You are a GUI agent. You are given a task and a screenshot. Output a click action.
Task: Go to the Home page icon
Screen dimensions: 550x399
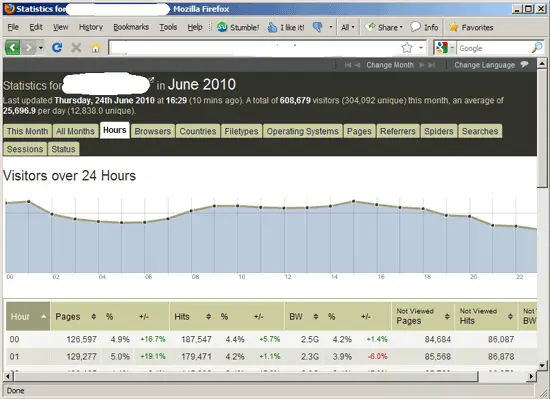(x=95, y=48)
